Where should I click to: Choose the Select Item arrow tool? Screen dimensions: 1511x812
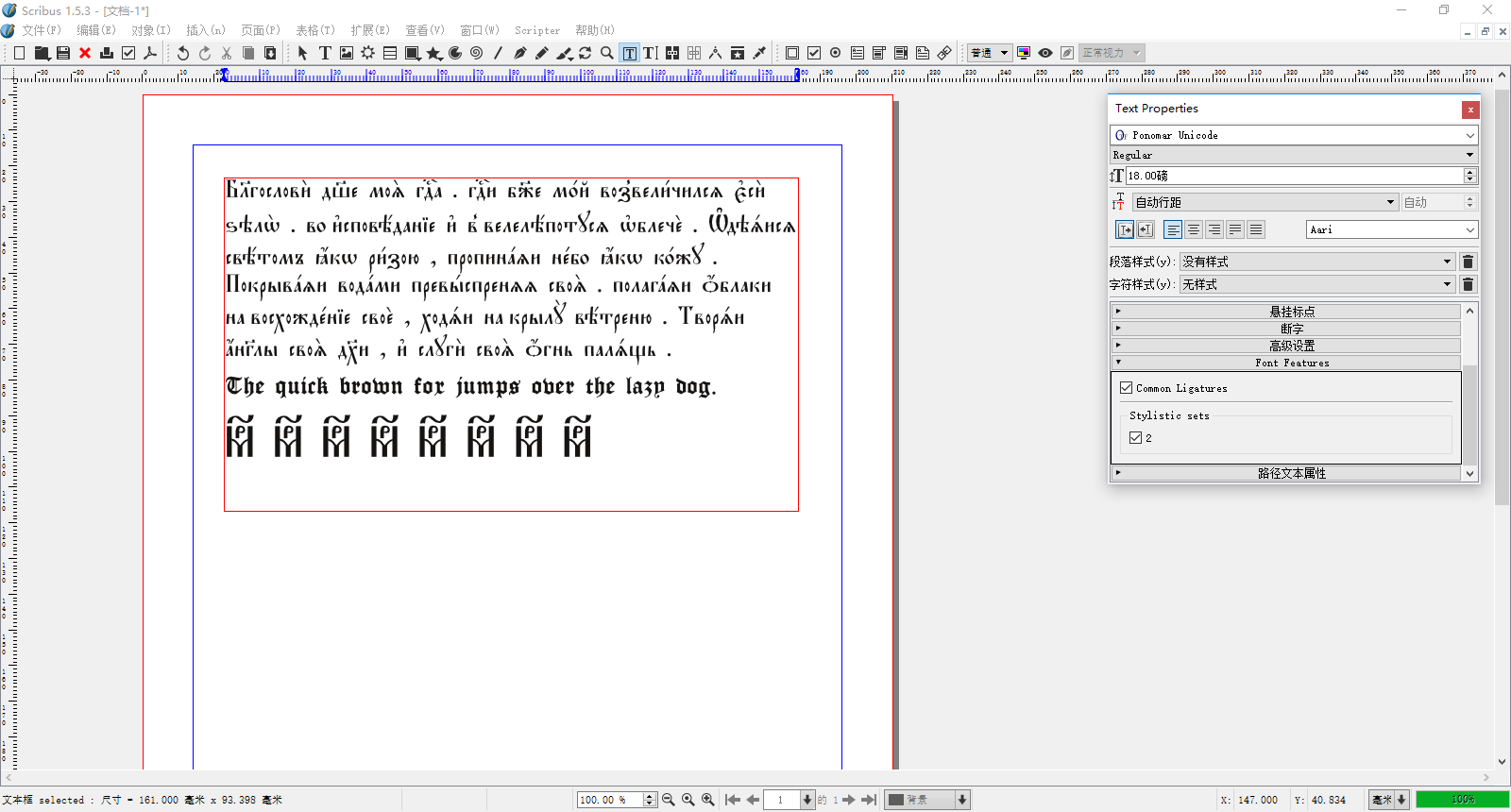tap(303, 53)
